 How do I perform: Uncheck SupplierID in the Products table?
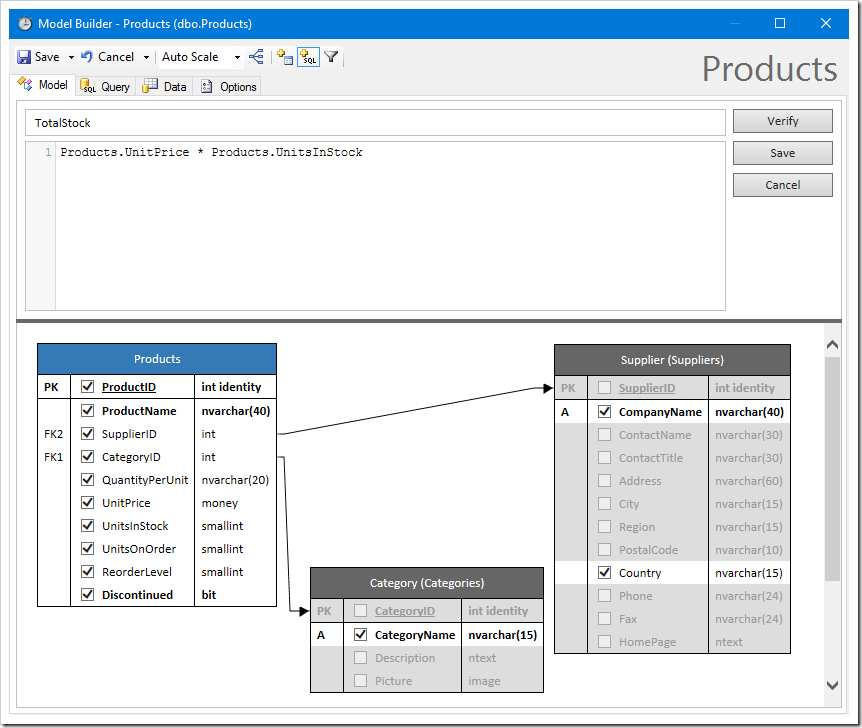tap(87, 433)
